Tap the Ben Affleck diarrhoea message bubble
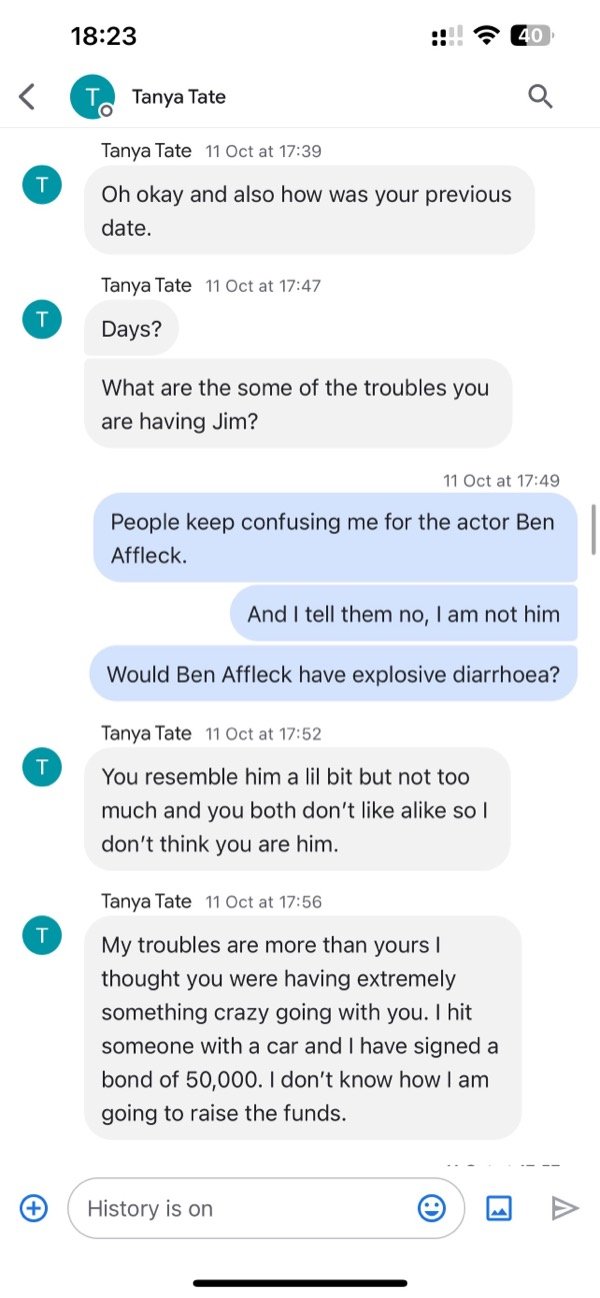This screenshot has height=1298, width=600. coord(334,673)
